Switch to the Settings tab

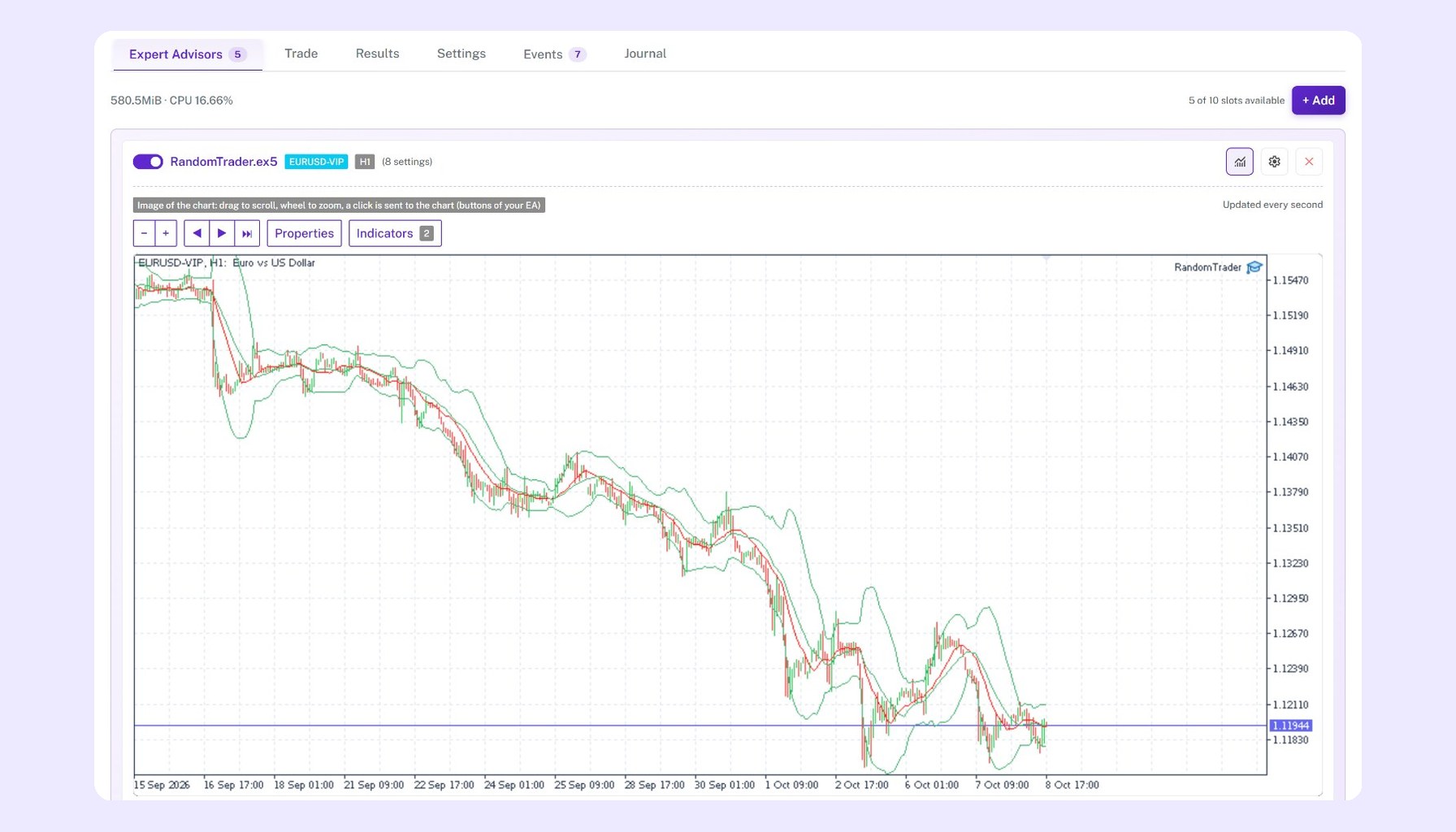461,54
